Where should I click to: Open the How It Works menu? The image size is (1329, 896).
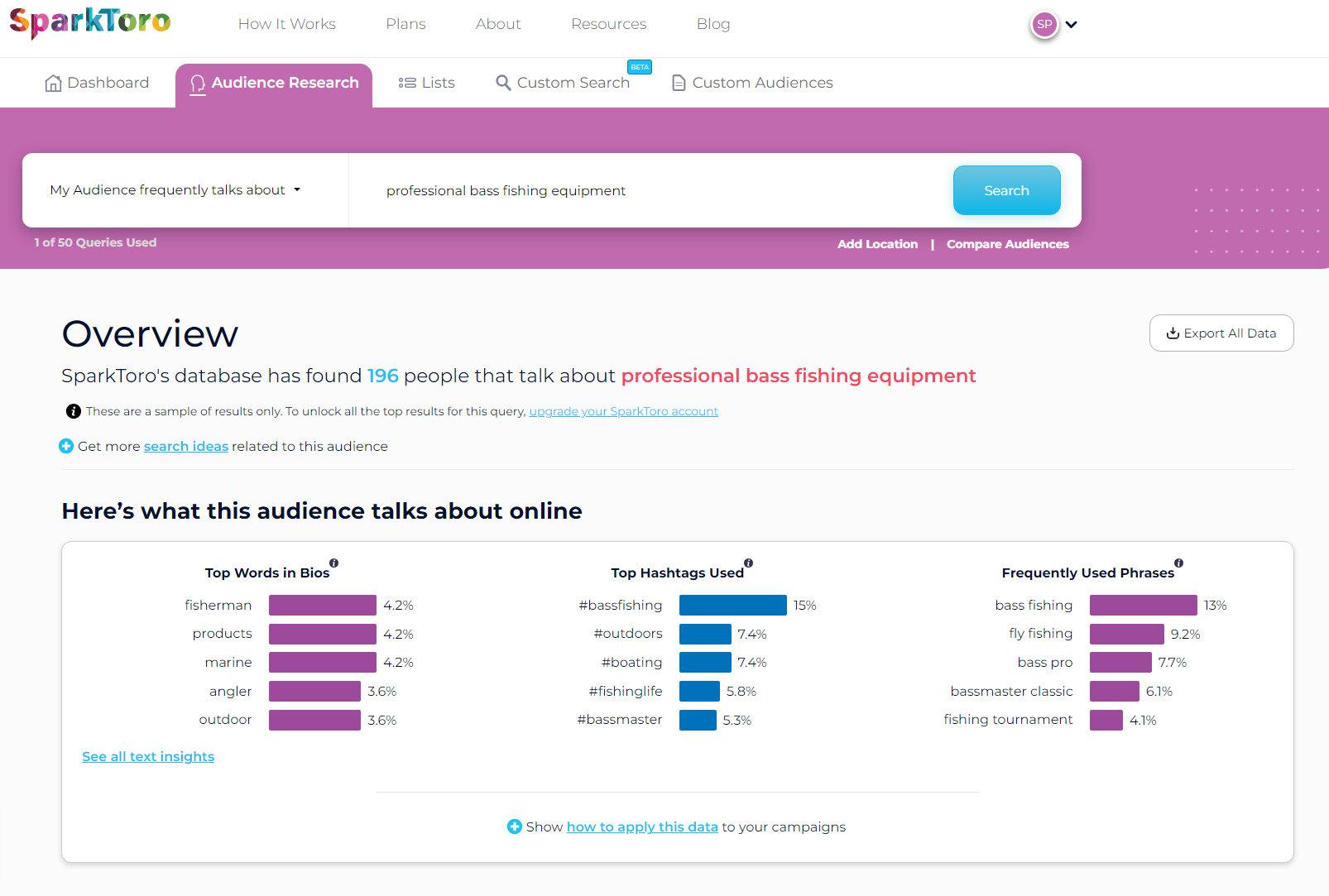[287, 24]
